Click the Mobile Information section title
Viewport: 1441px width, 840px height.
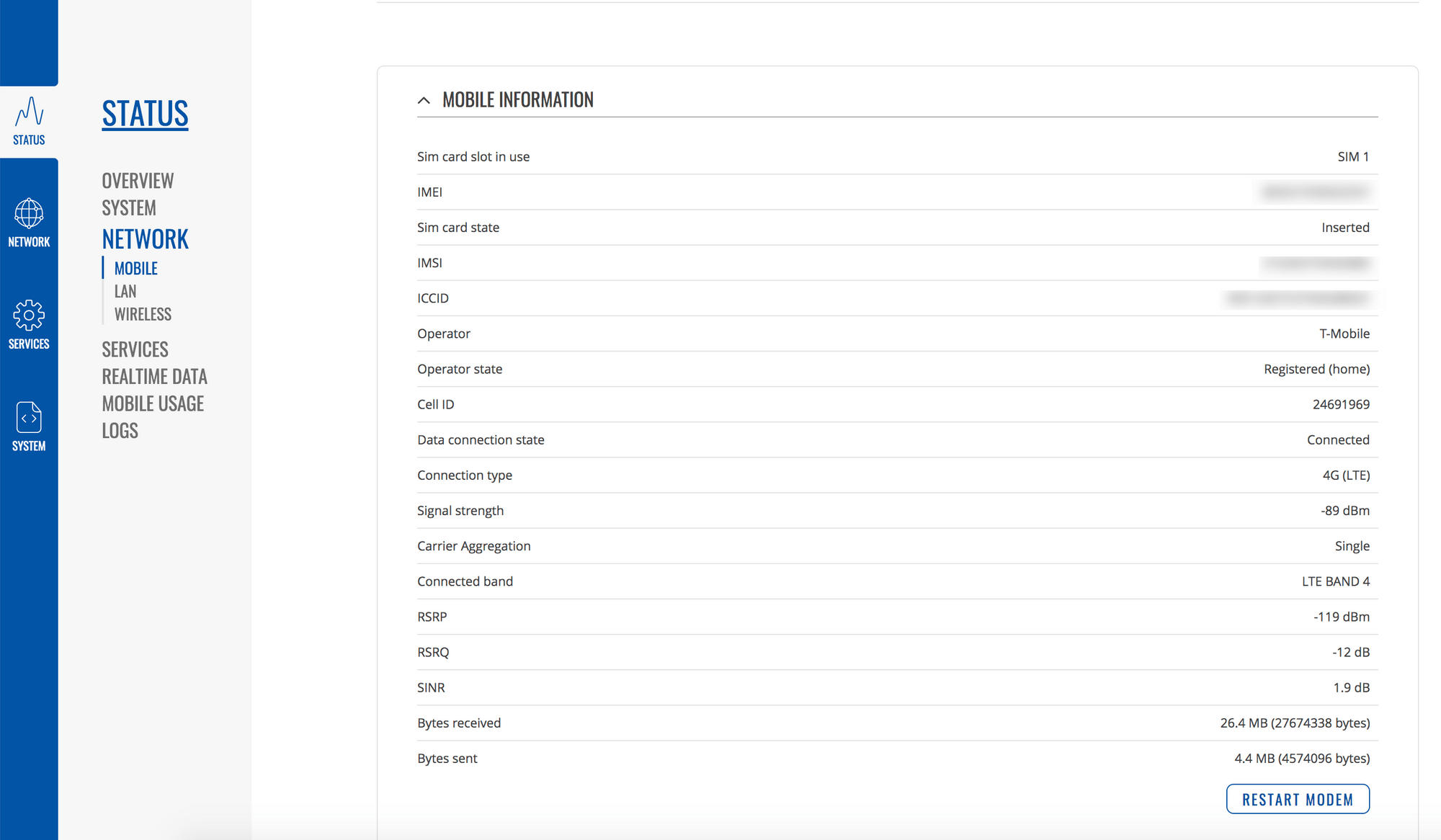(518, 100)
